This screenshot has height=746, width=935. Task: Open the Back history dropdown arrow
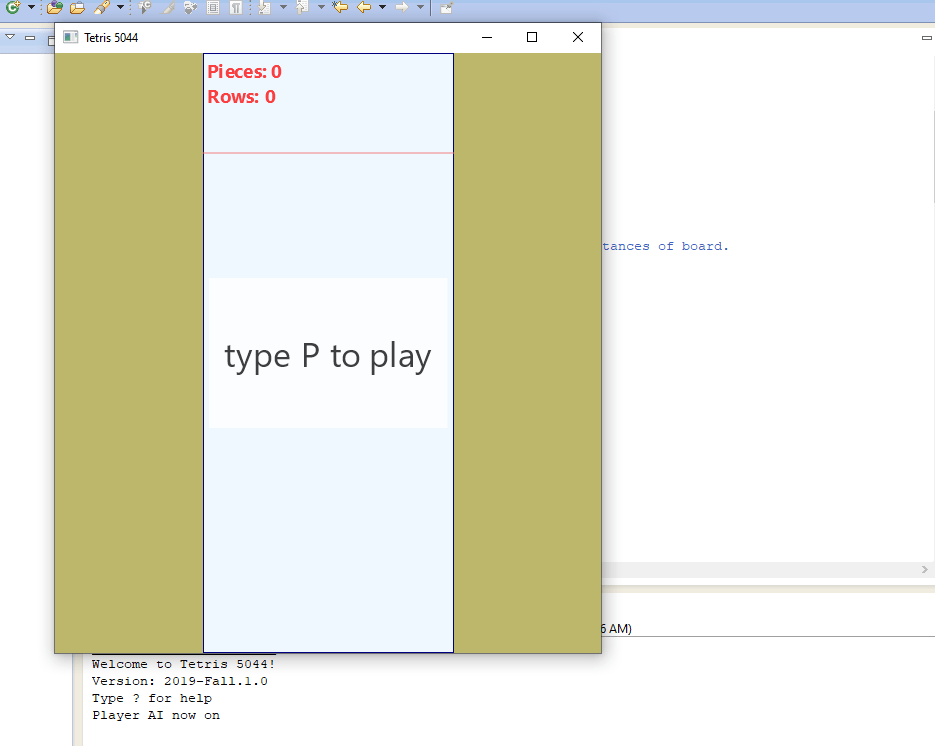[382, 7]
